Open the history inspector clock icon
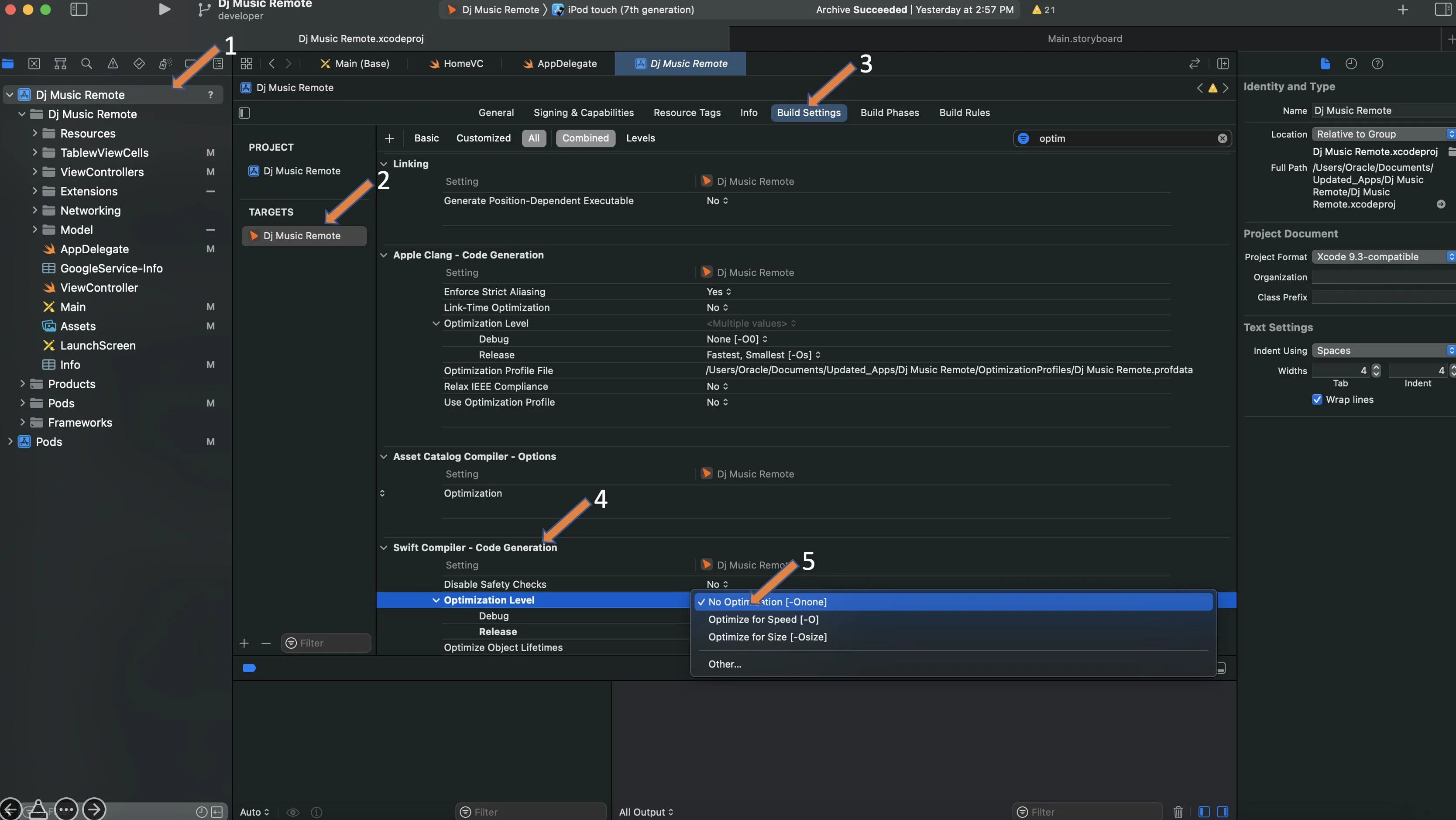Image resolution: width=1456 pixels, height=820 pixels. click(1351, 63)
